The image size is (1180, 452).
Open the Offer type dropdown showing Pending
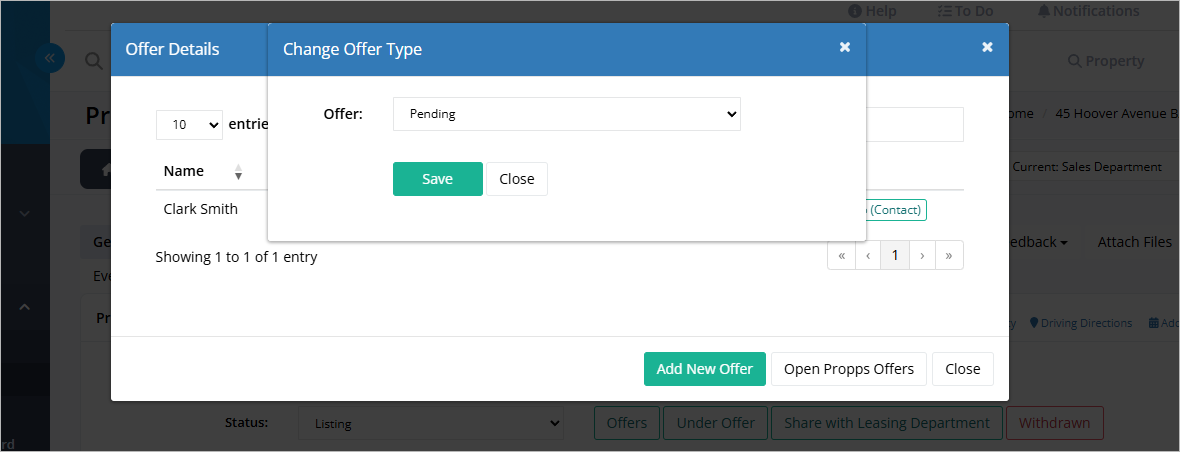click(x=567, y=114)
